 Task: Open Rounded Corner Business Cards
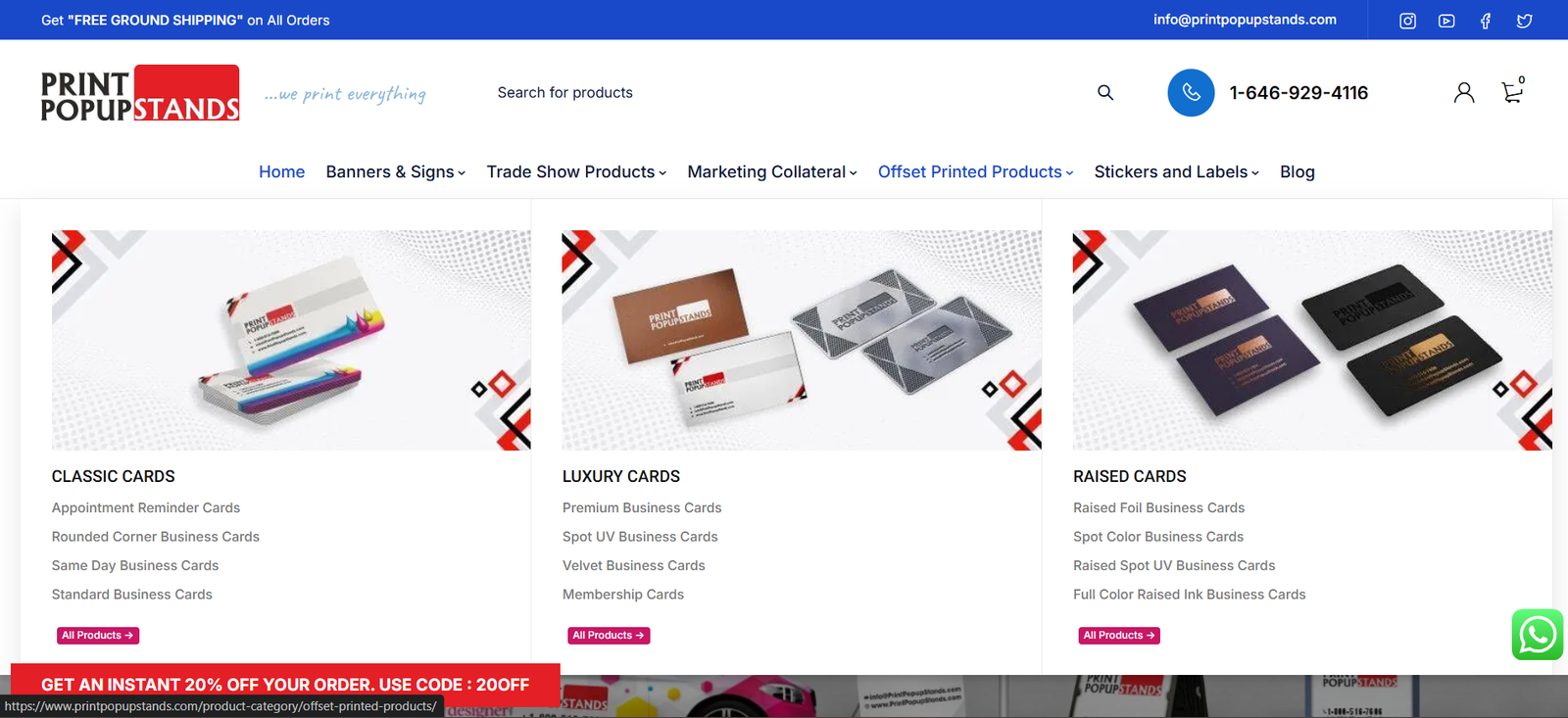coord(156,537)
